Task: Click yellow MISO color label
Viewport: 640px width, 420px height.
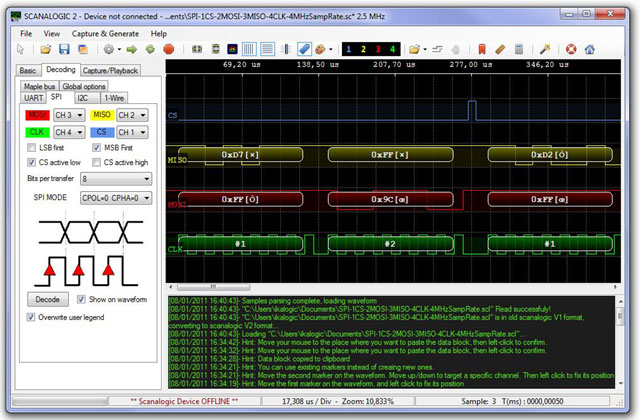Action: click(102, 115)
